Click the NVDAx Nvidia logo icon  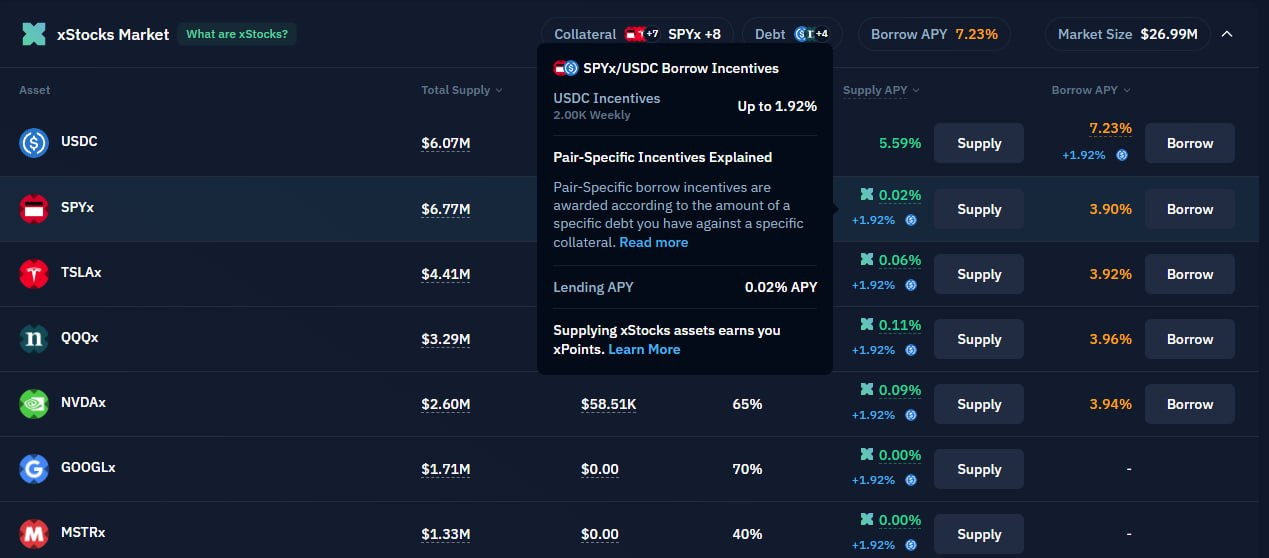(34, 404)
